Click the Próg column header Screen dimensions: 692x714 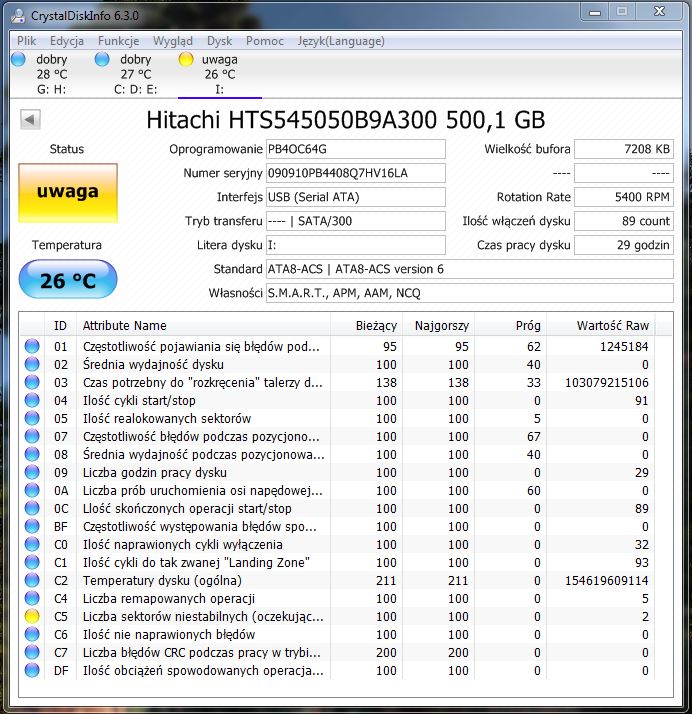tap(510, 326)
